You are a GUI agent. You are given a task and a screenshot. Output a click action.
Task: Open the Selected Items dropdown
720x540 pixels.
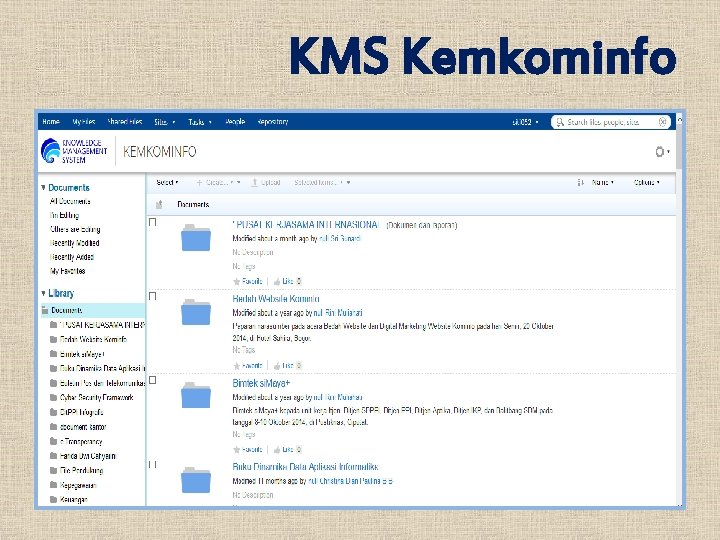coord(322,182)
